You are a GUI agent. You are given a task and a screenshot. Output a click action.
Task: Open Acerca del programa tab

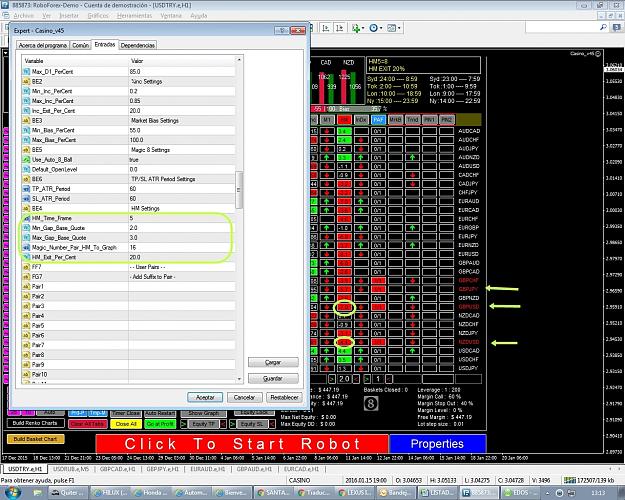pyautogui.click(x=43, y=45)
